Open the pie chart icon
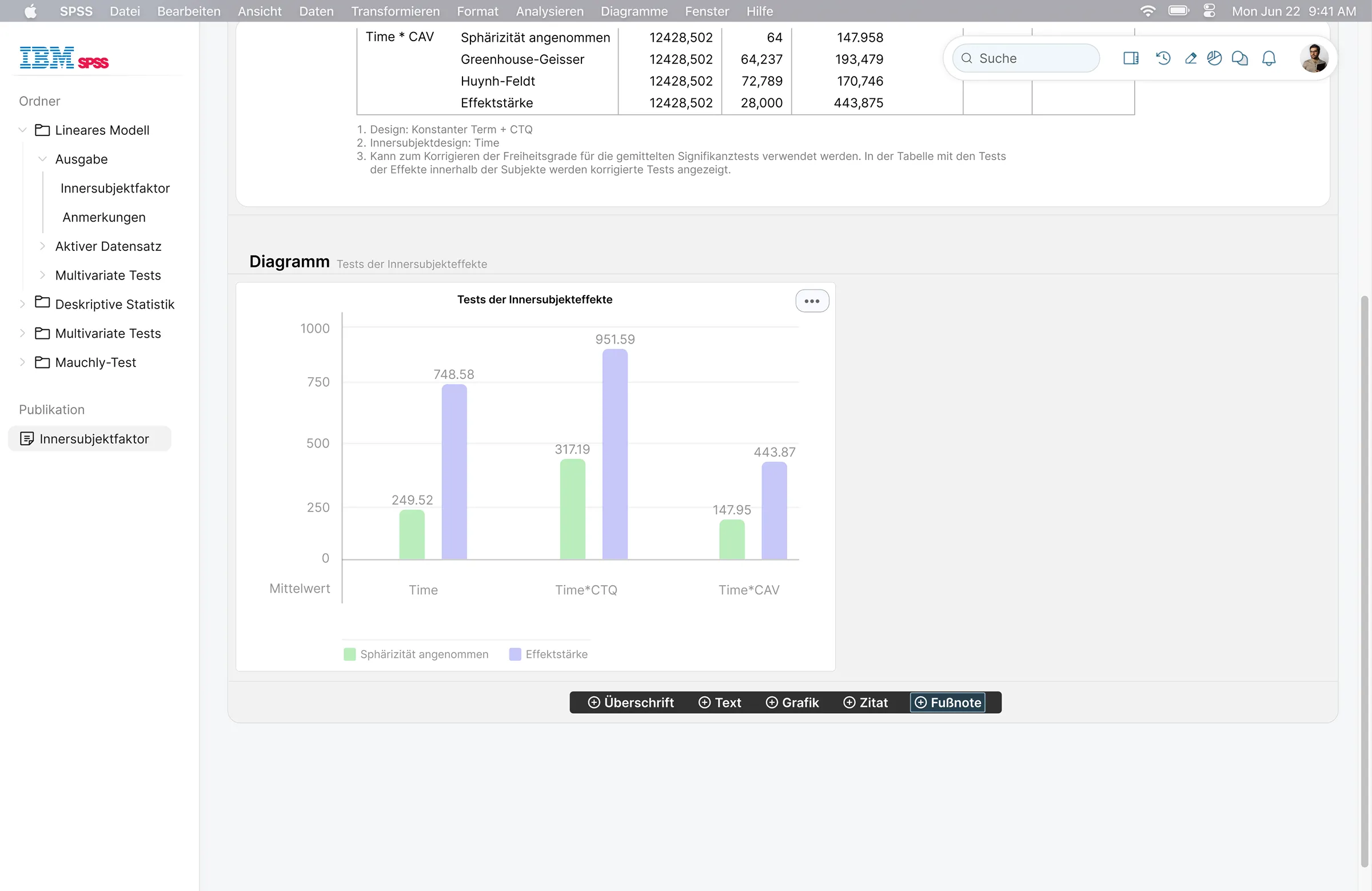 pyautogui.click(x=1214, y=58)
